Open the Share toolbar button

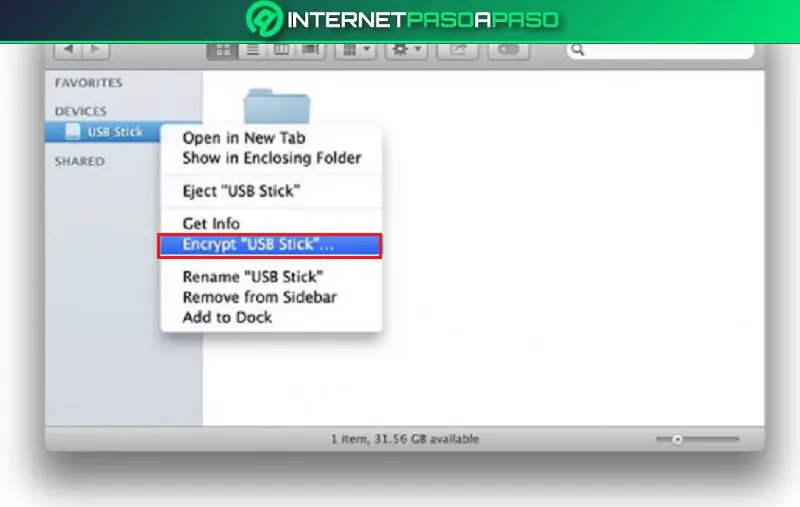click(458, 50)
